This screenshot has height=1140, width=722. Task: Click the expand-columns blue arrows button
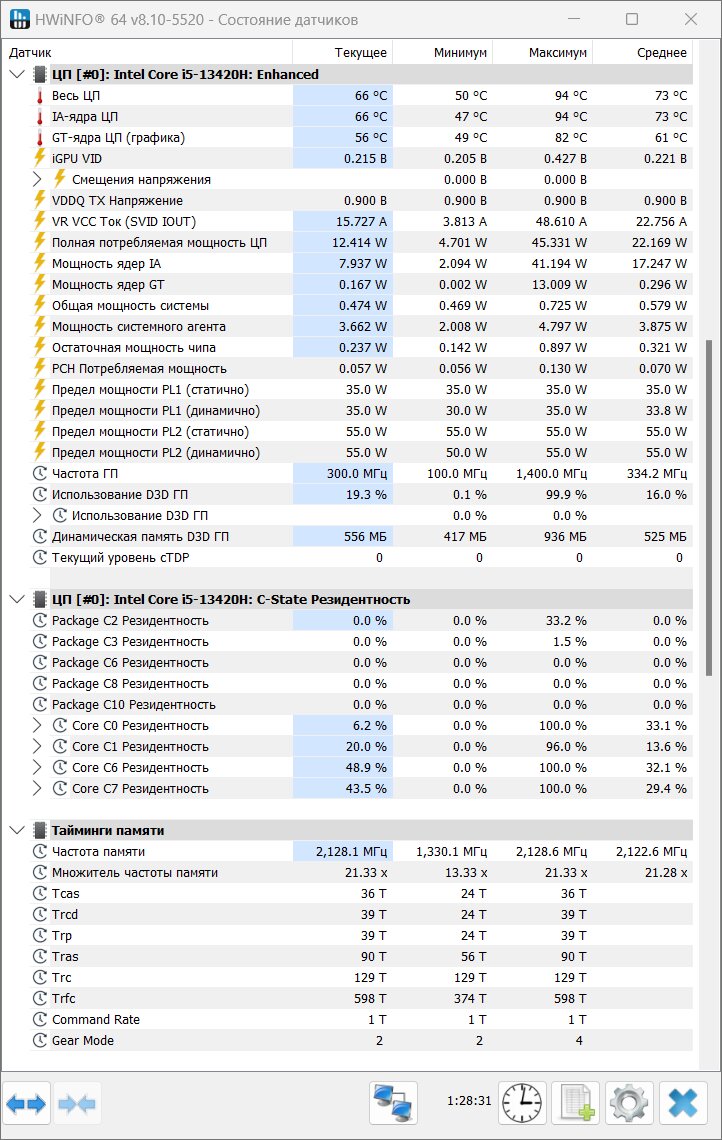coord(26,1104)
